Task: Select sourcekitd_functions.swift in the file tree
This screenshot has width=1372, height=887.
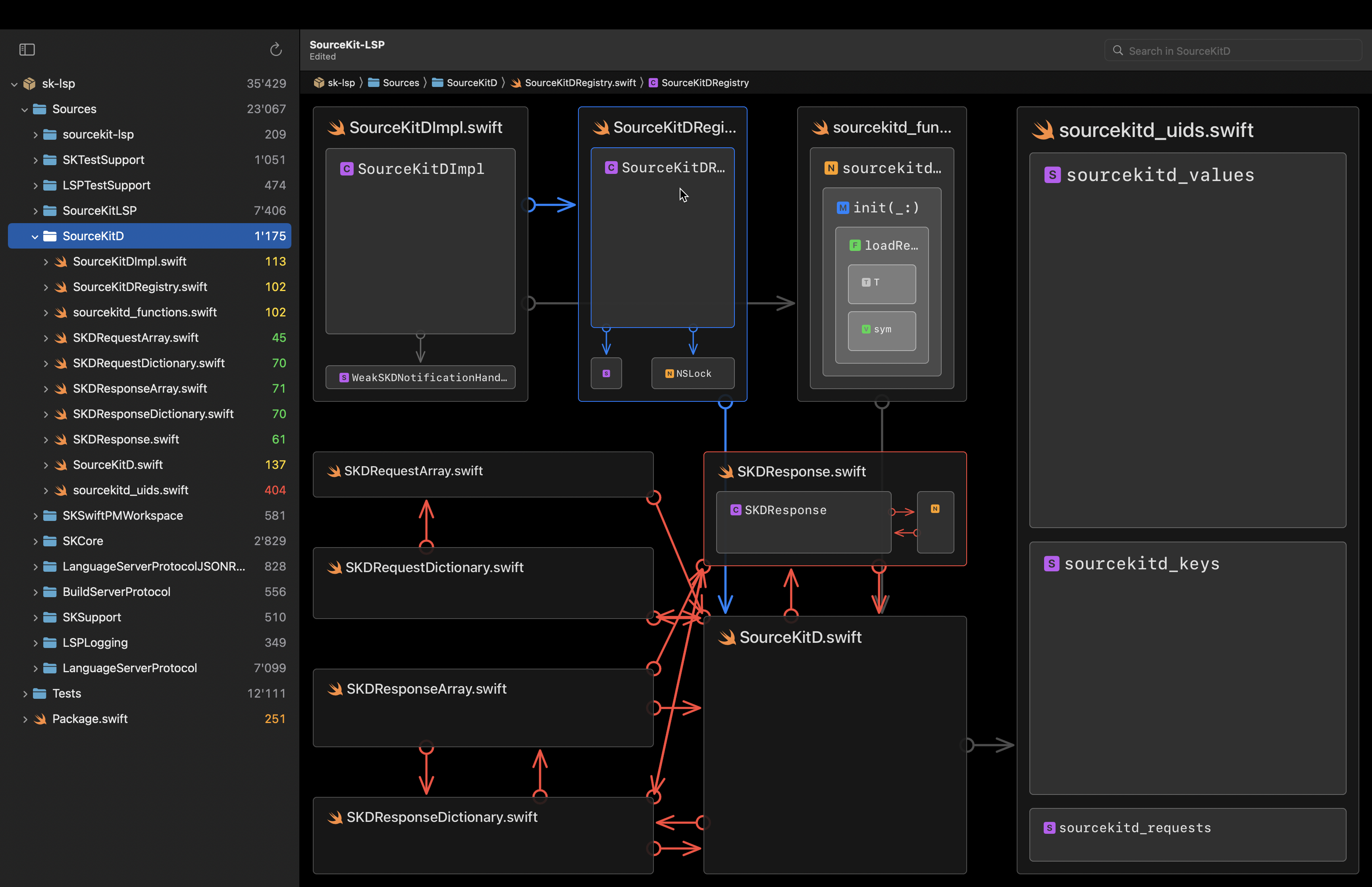Action: click(150, 312)
